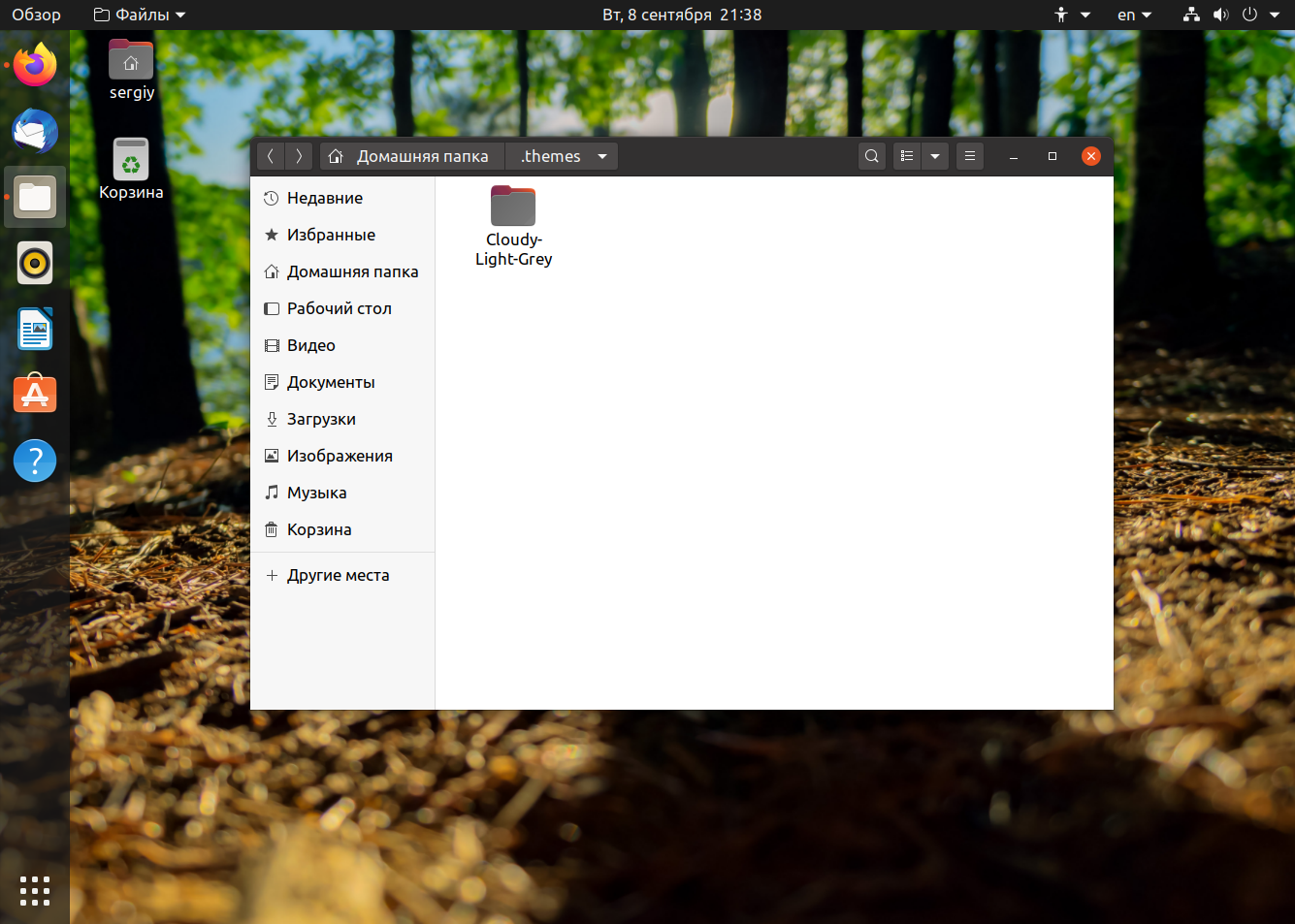Viewport: 1295px width, 924px height.
Task: Click Обзор activities button
Action: pos(36,15)
